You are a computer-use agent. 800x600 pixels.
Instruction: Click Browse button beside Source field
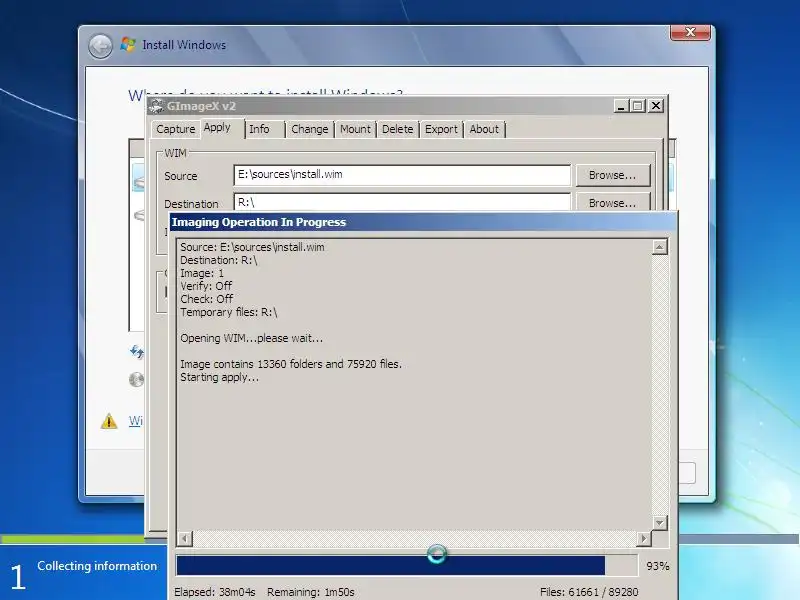[x=613, y=175]
